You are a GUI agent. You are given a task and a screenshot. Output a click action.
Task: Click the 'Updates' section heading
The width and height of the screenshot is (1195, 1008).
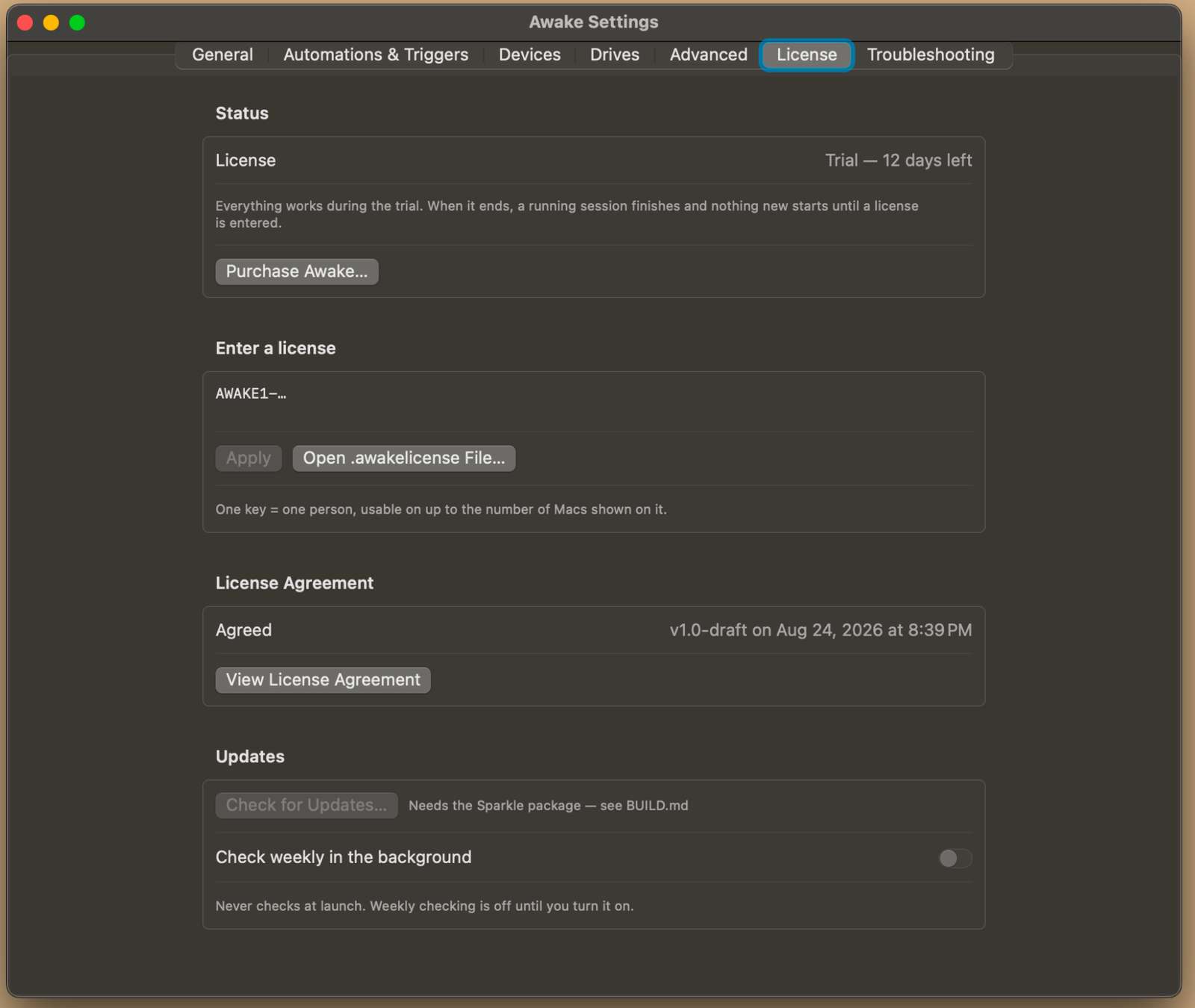click(249, 756)
